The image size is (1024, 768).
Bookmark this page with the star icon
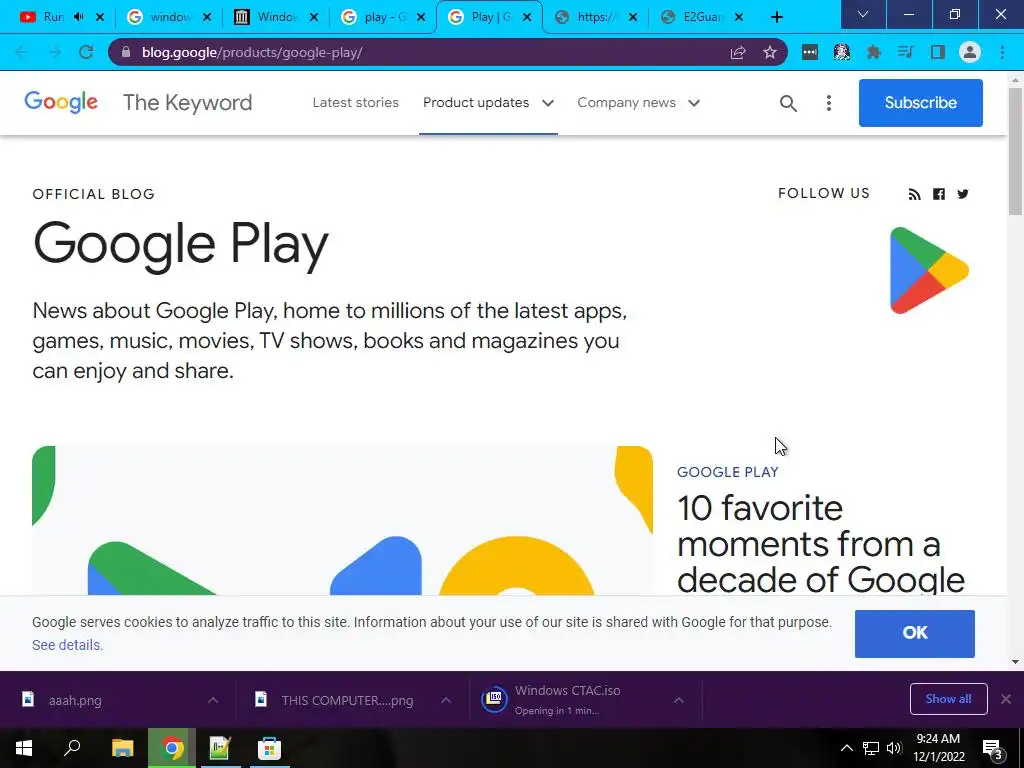[x=770, y=52]
